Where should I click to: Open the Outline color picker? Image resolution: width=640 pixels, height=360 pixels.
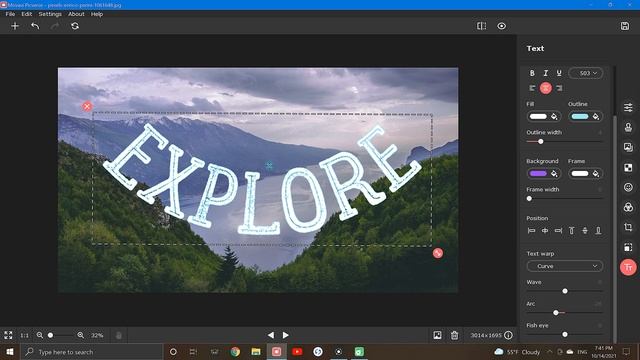click(x=585, y=117)
